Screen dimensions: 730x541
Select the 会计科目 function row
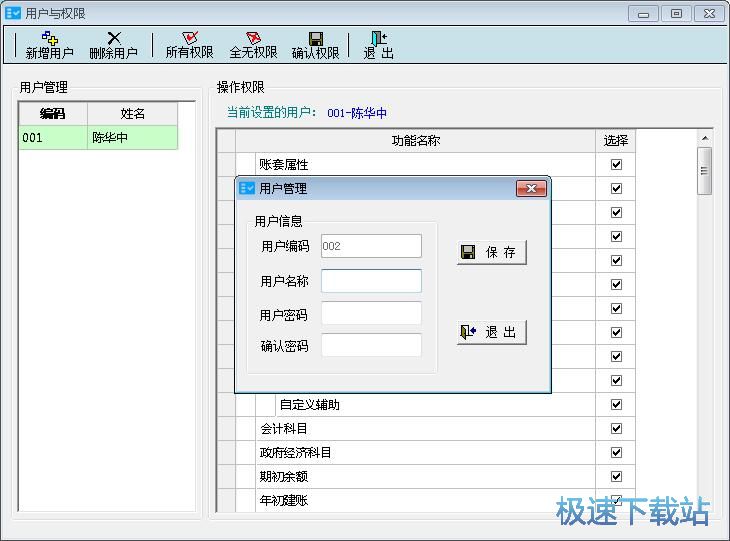[x=426, y=428]
